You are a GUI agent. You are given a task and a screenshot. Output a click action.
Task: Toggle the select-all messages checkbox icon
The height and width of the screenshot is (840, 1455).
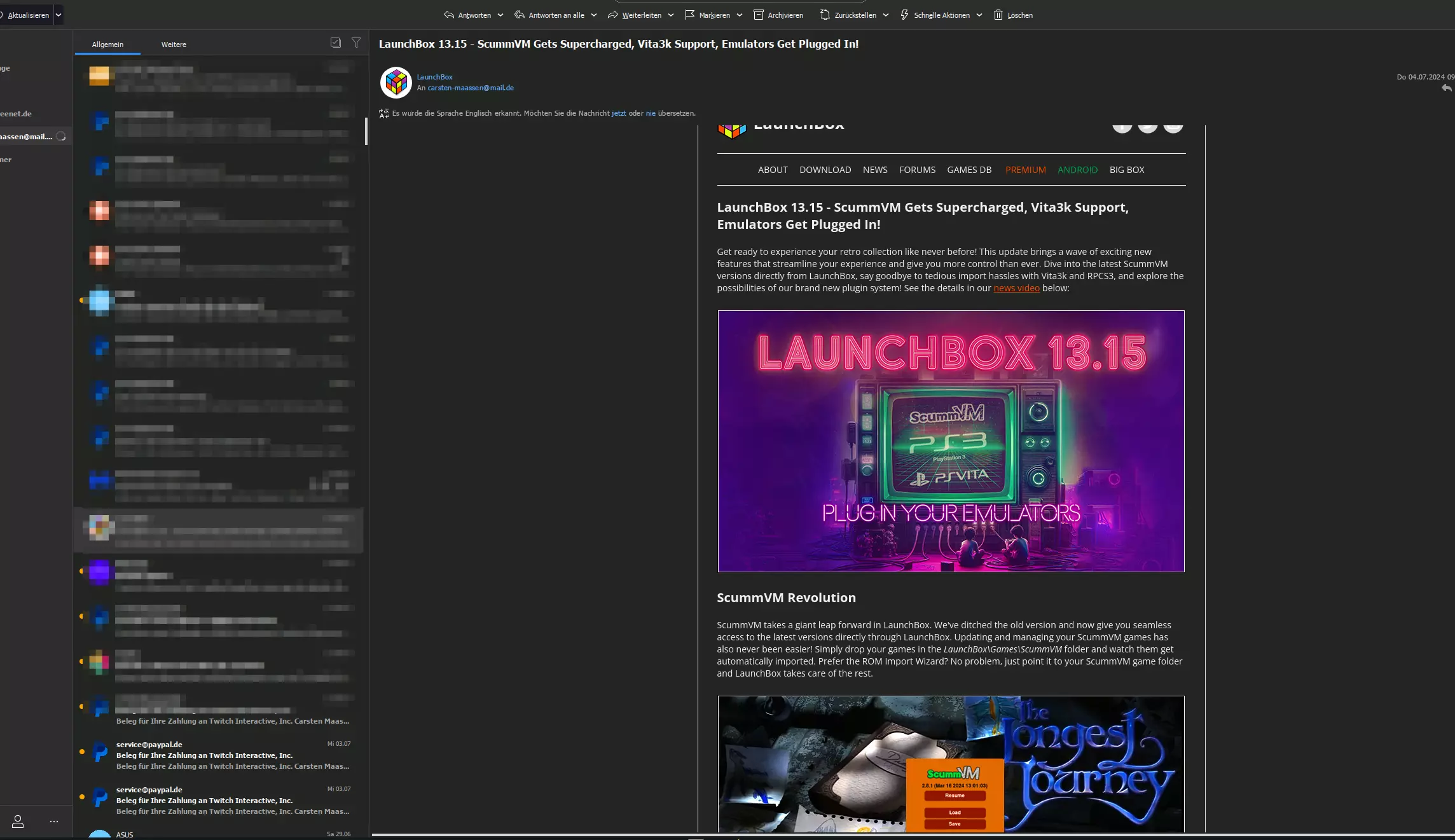click(x=336, y=43)
